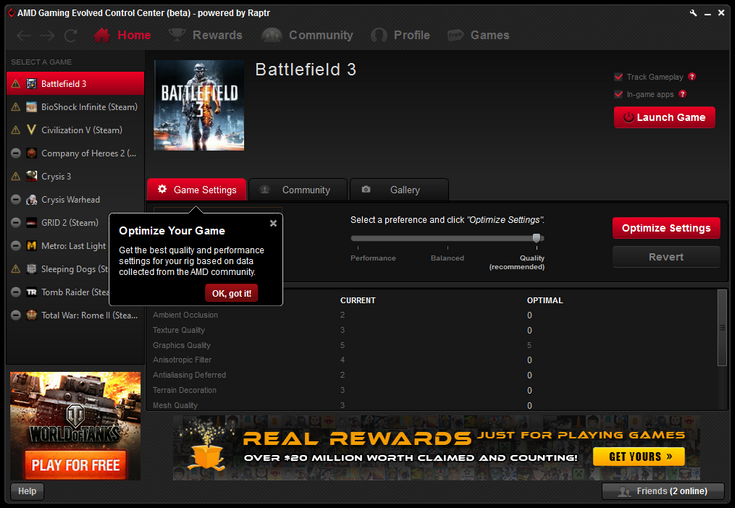Select Crysis Warhead in game list
This screenshot has width=735, height=508.
point(75,200)
